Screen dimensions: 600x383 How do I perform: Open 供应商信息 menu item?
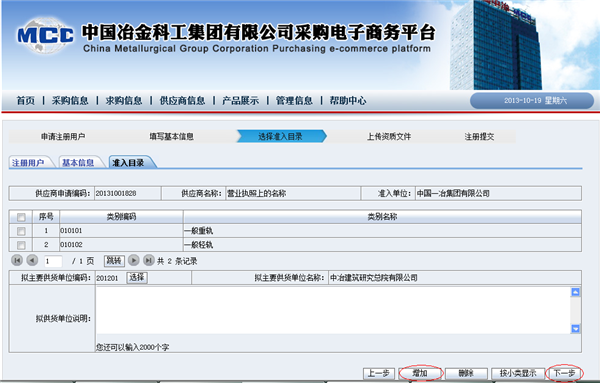coord(182,101)
